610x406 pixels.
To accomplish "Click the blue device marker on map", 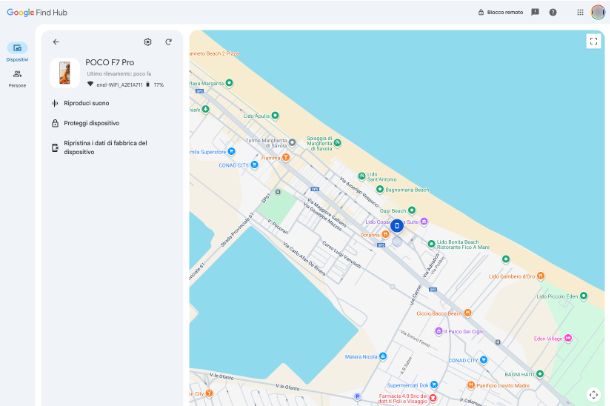I will pyautogui.click(x=397, y=226).
